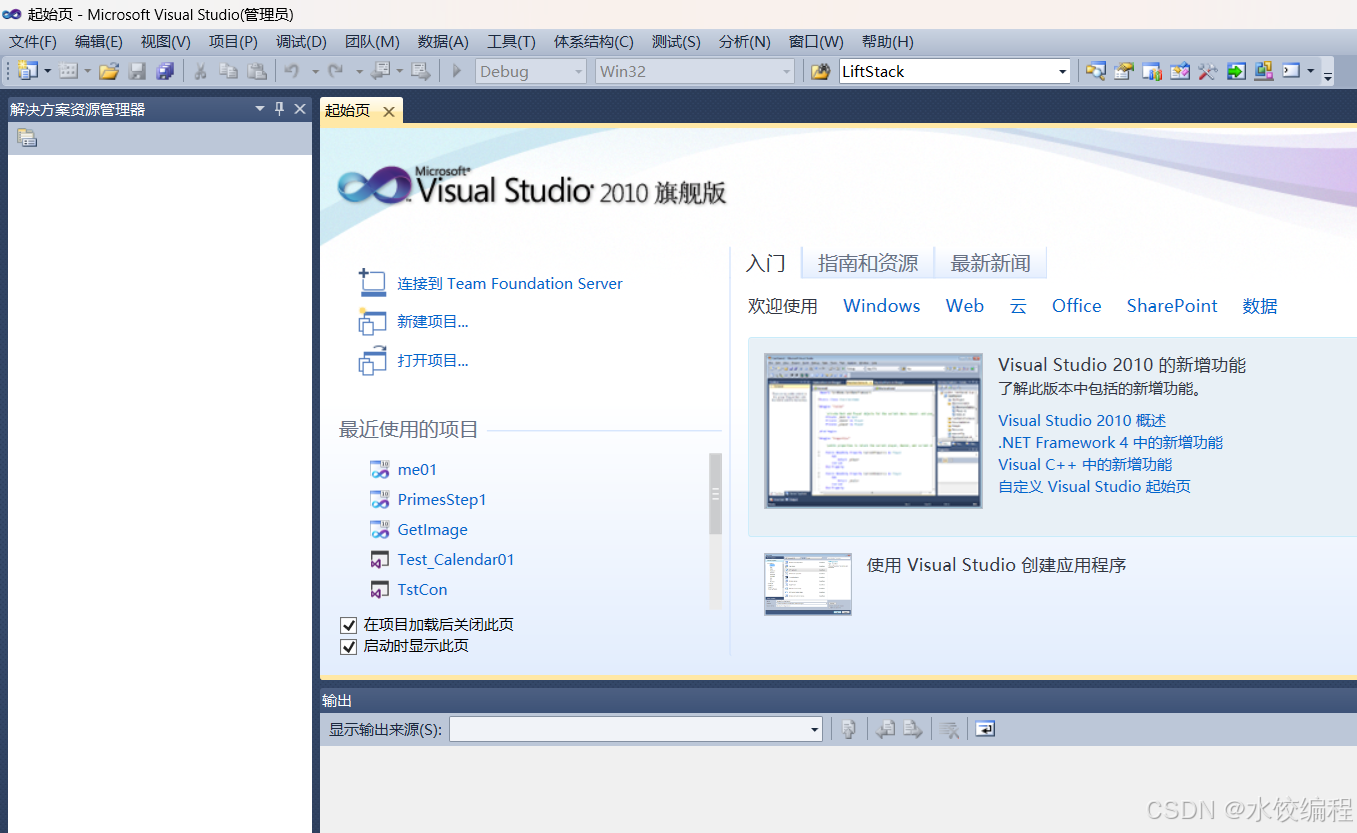Screen dimensions: 1357x833
Task: Click 连接到 Team Foundation Server link
Action: (510, 284)
